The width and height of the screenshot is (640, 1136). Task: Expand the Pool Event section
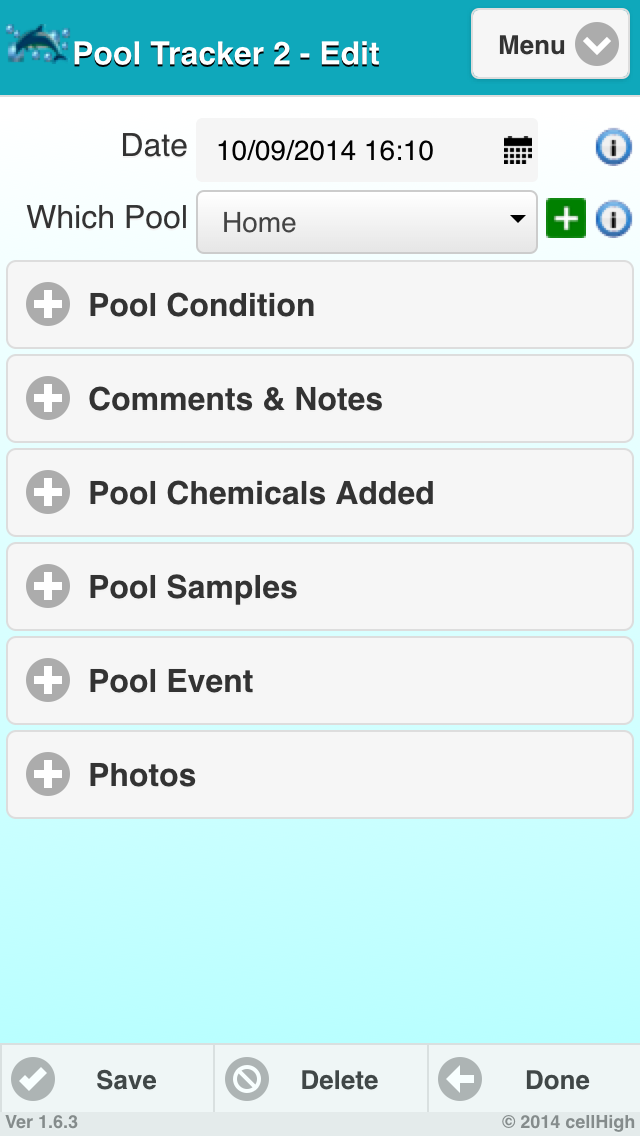point(320,681)
